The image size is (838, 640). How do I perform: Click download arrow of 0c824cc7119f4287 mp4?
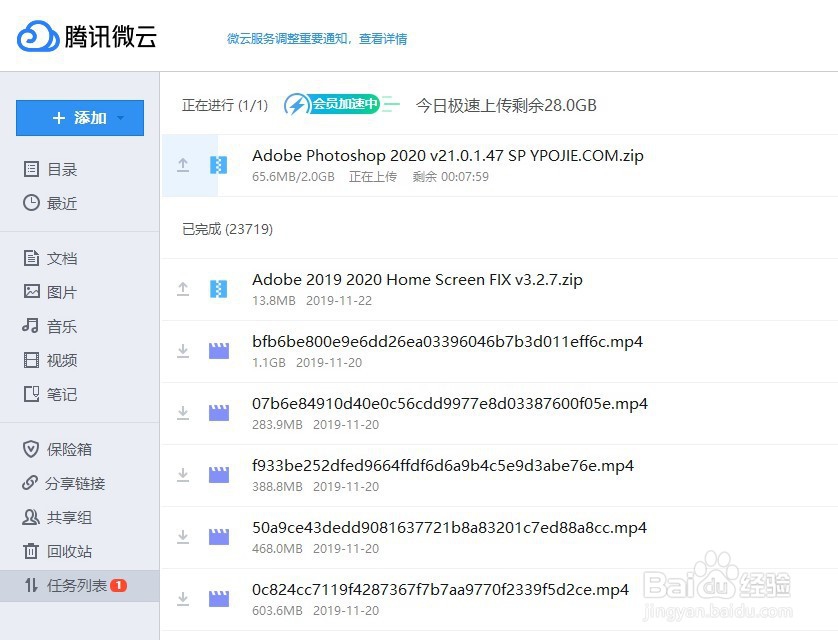tap(183, 598)
